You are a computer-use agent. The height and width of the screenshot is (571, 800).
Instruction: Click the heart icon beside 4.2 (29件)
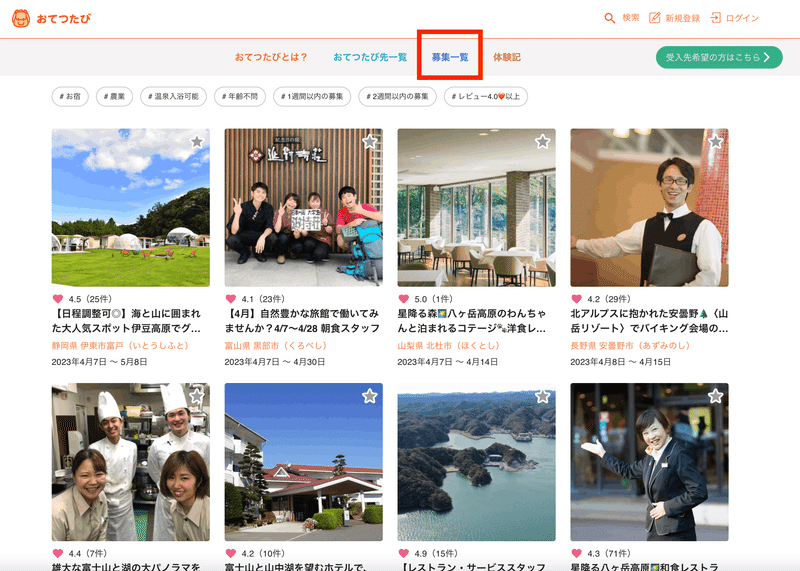(577, 299)
